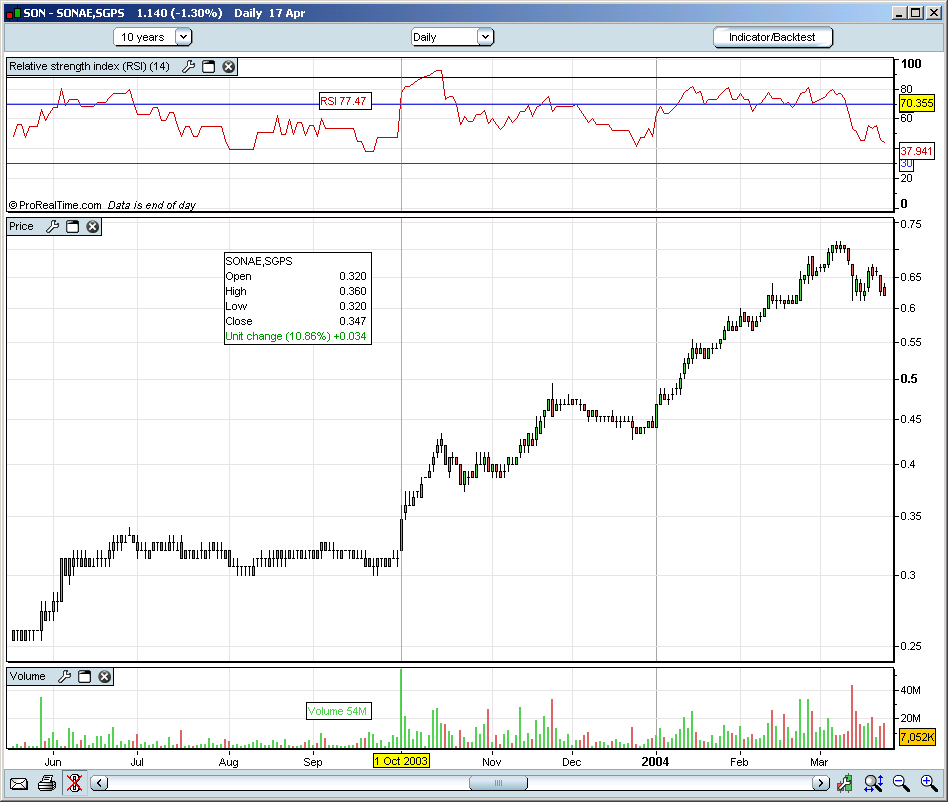
Task: Click the Low 0.320 row in data box
Action: click(x=296, y=306)
